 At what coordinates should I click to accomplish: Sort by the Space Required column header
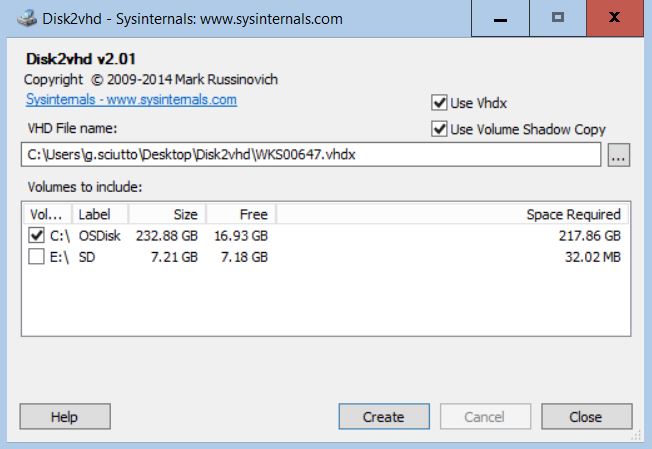pyautogui.click(x=453, y=215)
